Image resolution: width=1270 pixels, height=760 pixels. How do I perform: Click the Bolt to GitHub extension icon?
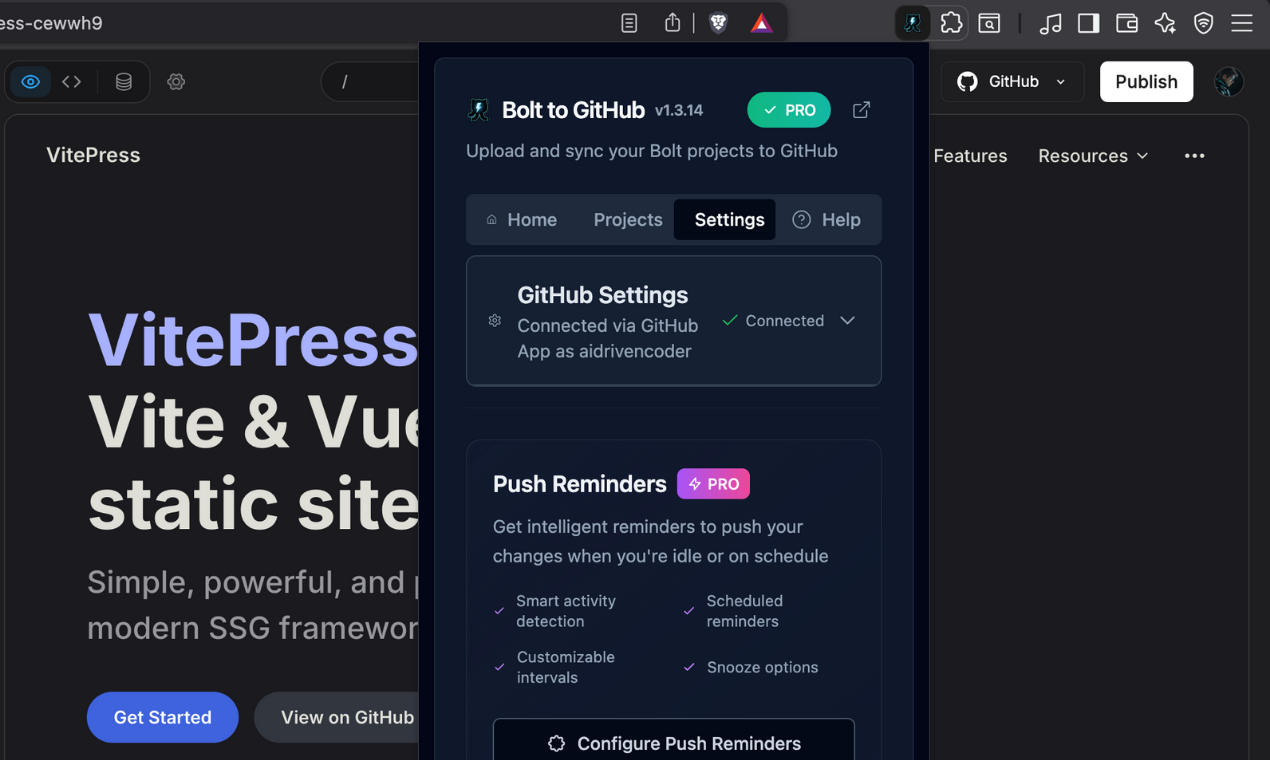(x=911, y=22)
